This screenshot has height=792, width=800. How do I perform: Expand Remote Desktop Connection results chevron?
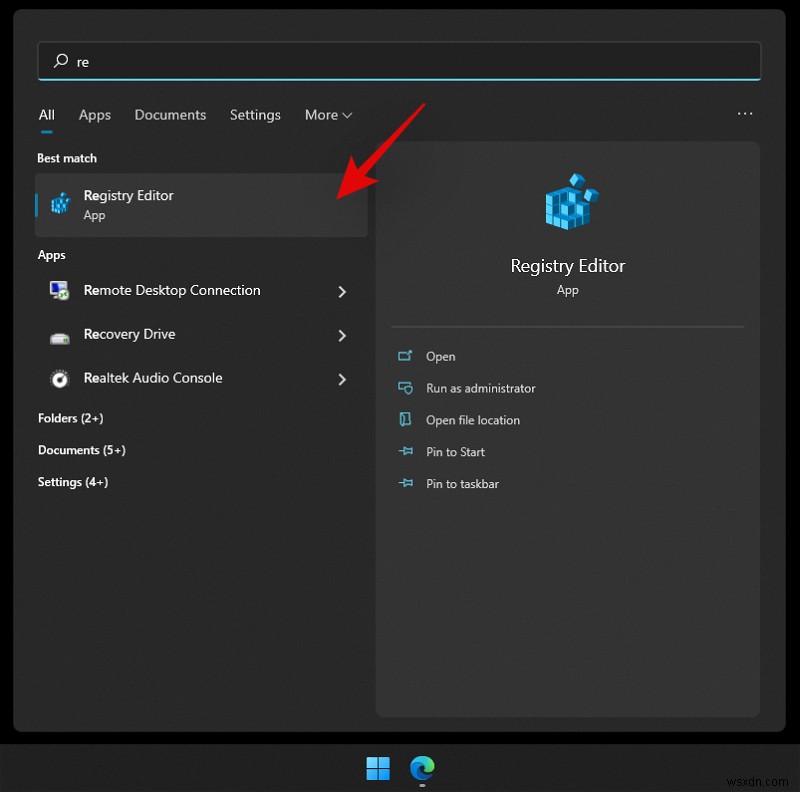pyautogui.click(x=342, y=290)
